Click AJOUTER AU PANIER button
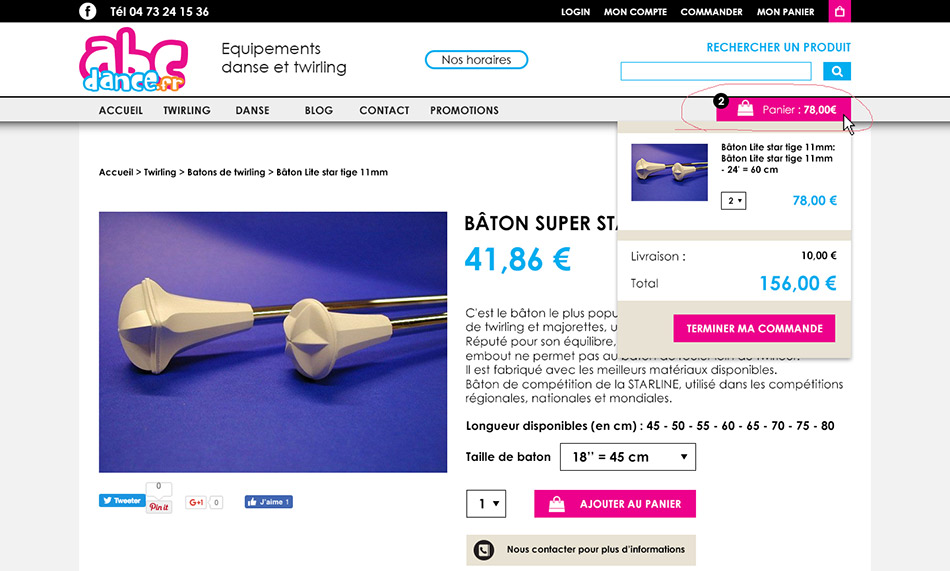950x571 pixels. (615, 504)
